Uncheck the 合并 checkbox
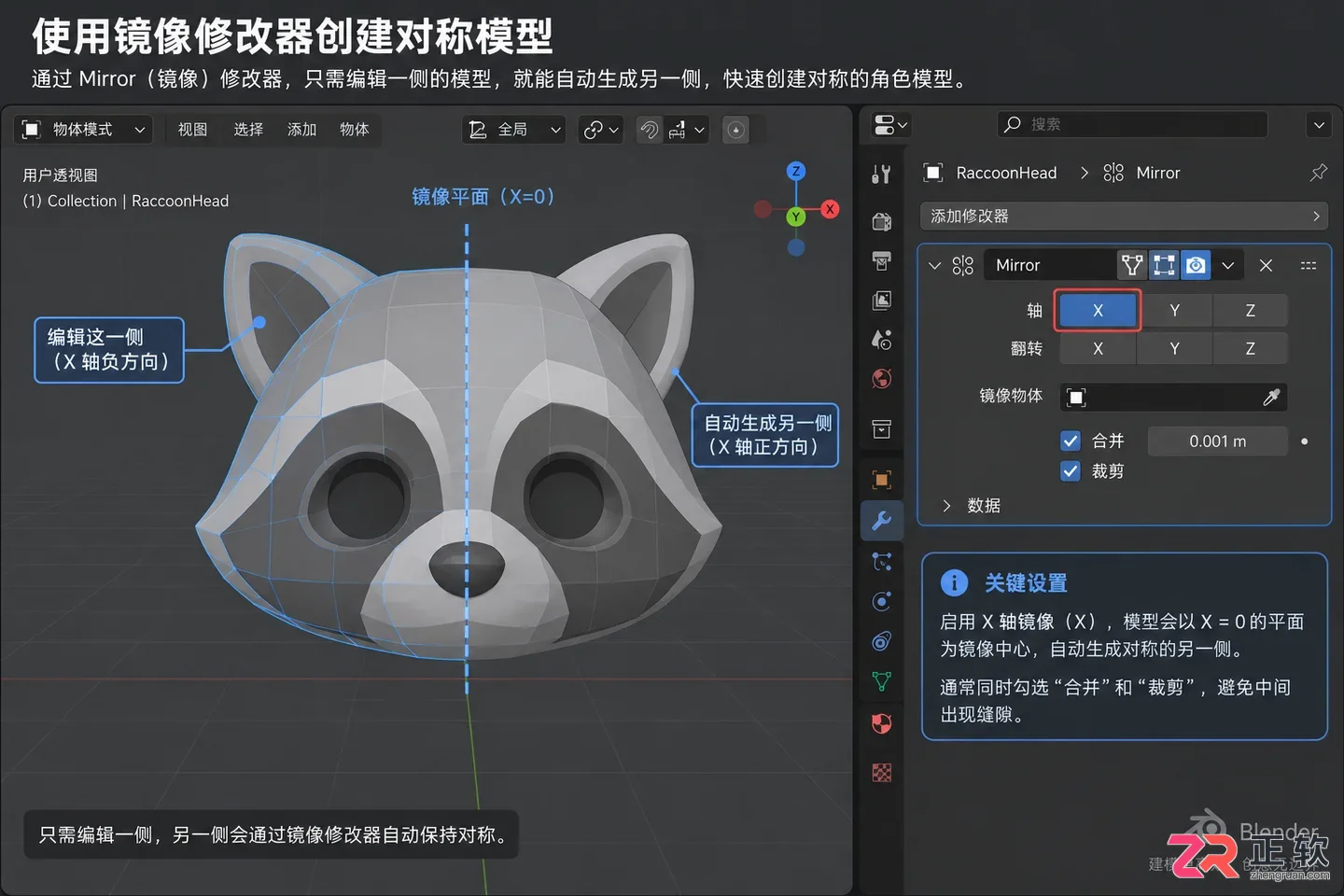The width and height of the screenshot is (1344, 896). (1071, 441)
